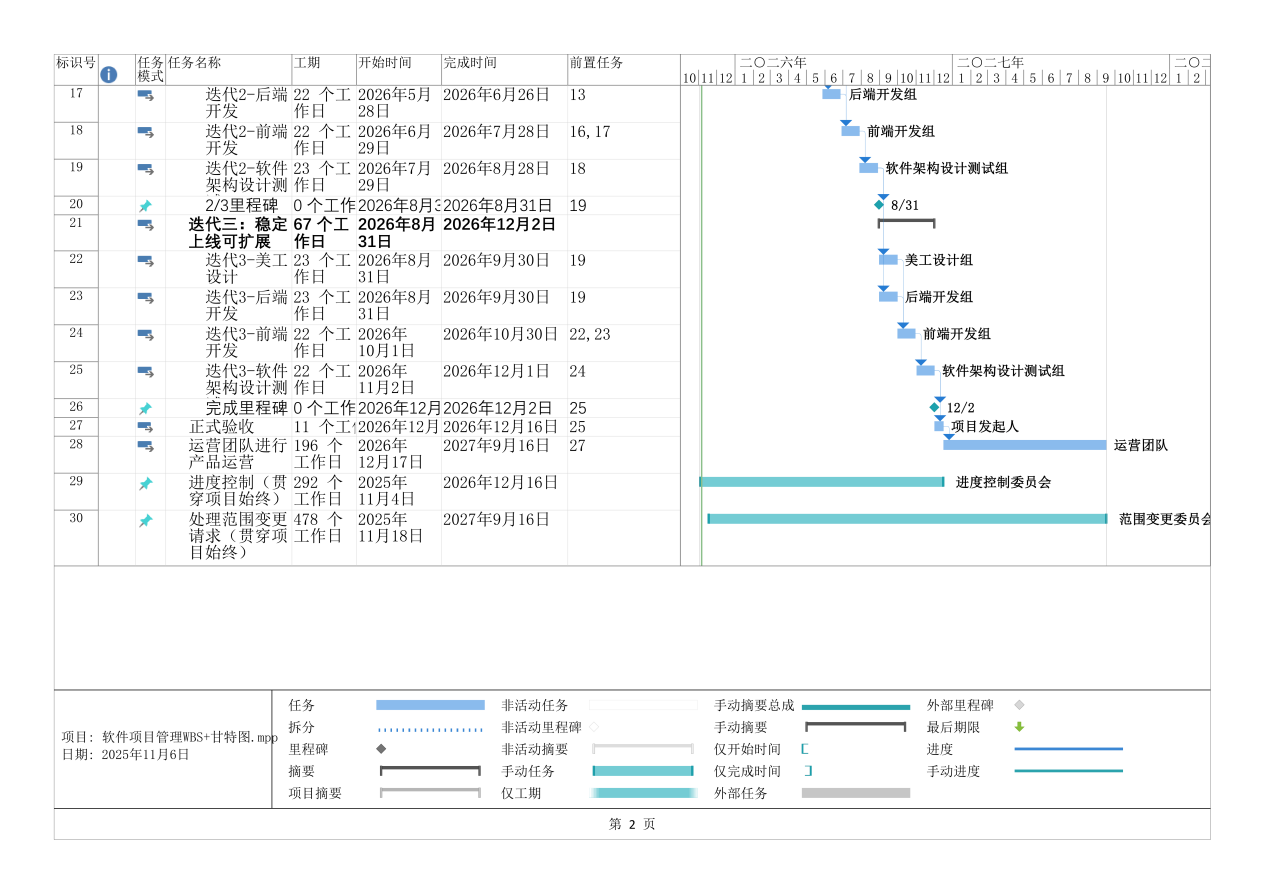Click the blue 任务 bar sample in the legend

430,705
